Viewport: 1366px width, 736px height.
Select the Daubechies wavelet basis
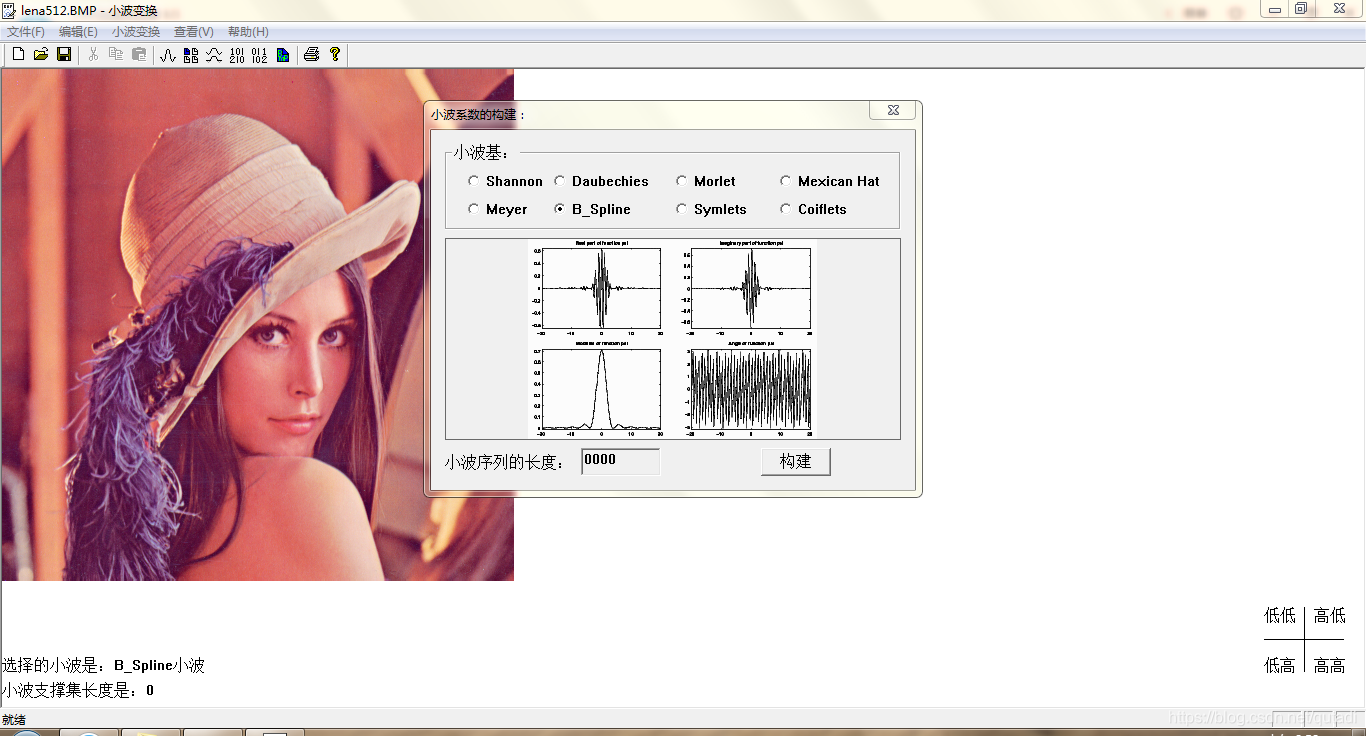click(602, 181)
